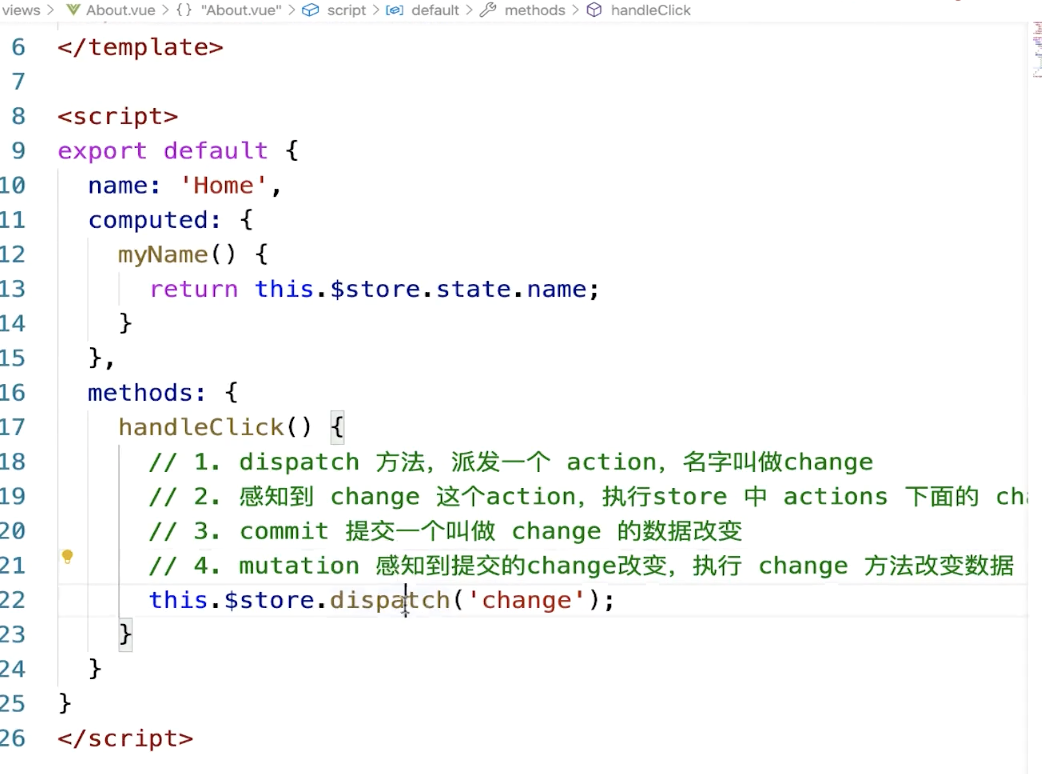Image resolution: width=1042 pixels, height=774 pixels.
Task: Click comment line '2. 感知到 change'
Action: [x=588, y=496]
